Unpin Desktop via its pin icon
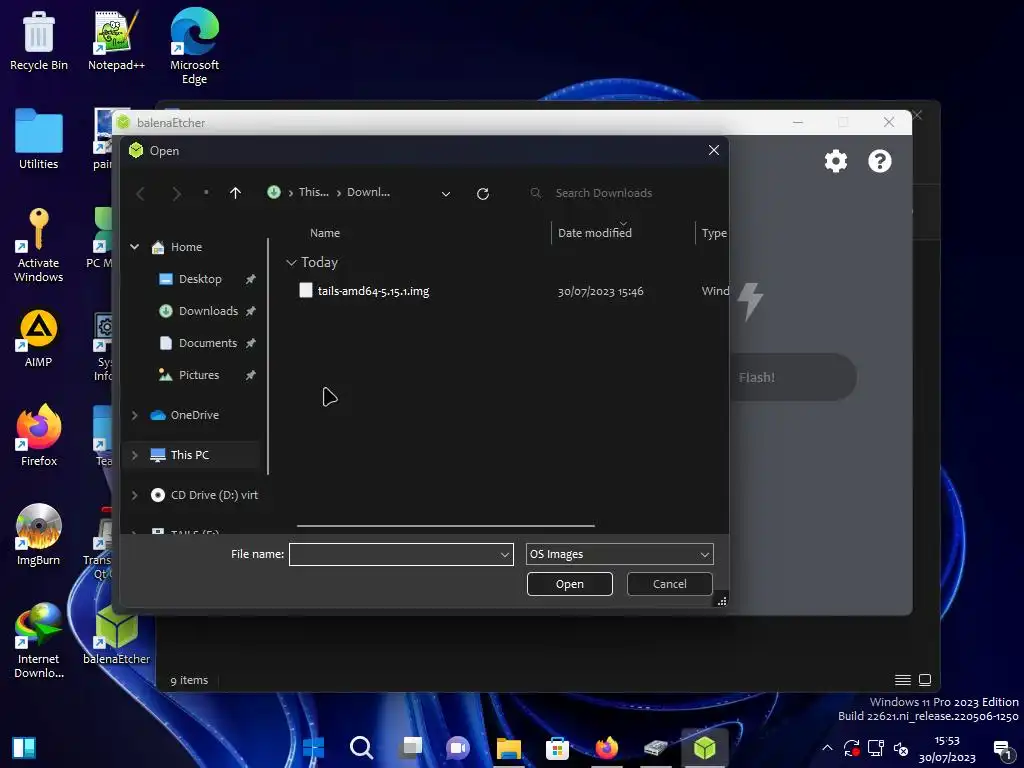 coord(251,279)
